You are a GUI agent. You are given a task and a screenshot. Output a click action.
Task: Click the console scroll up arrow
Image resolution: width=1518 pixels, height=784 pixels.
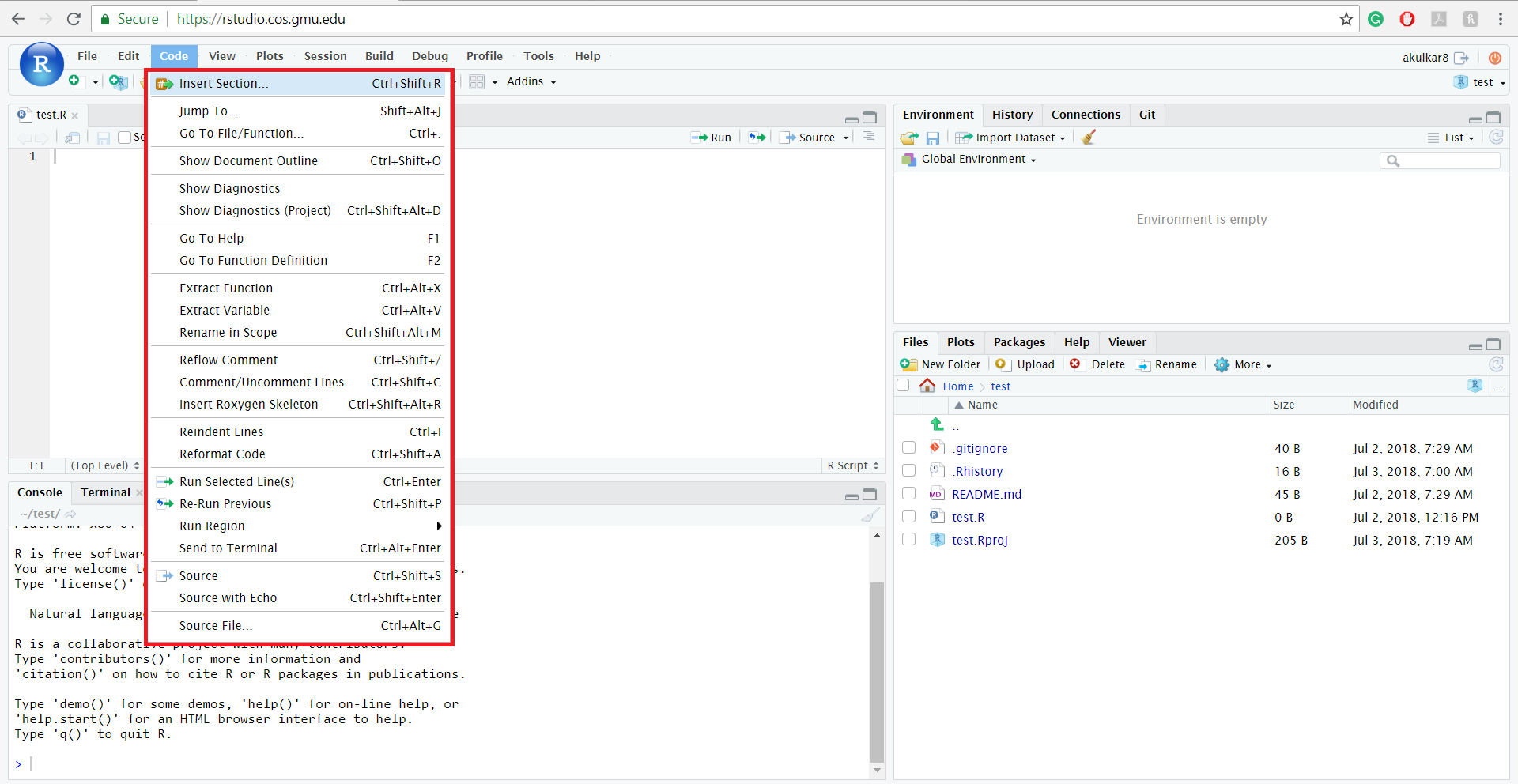point(877,536)
